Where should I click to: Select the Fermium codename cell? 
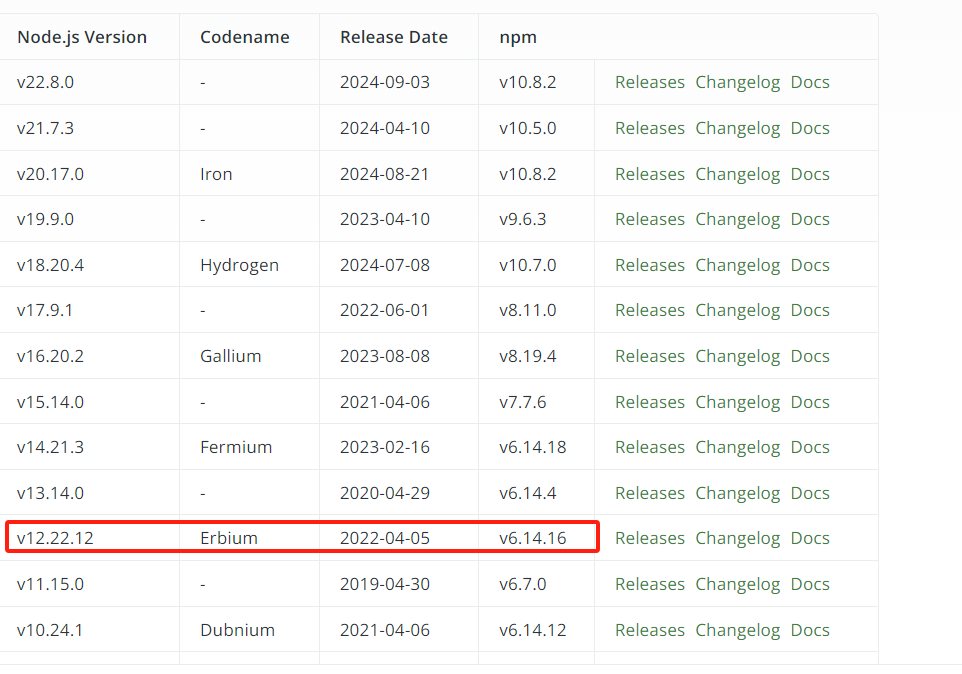[236, 447]
